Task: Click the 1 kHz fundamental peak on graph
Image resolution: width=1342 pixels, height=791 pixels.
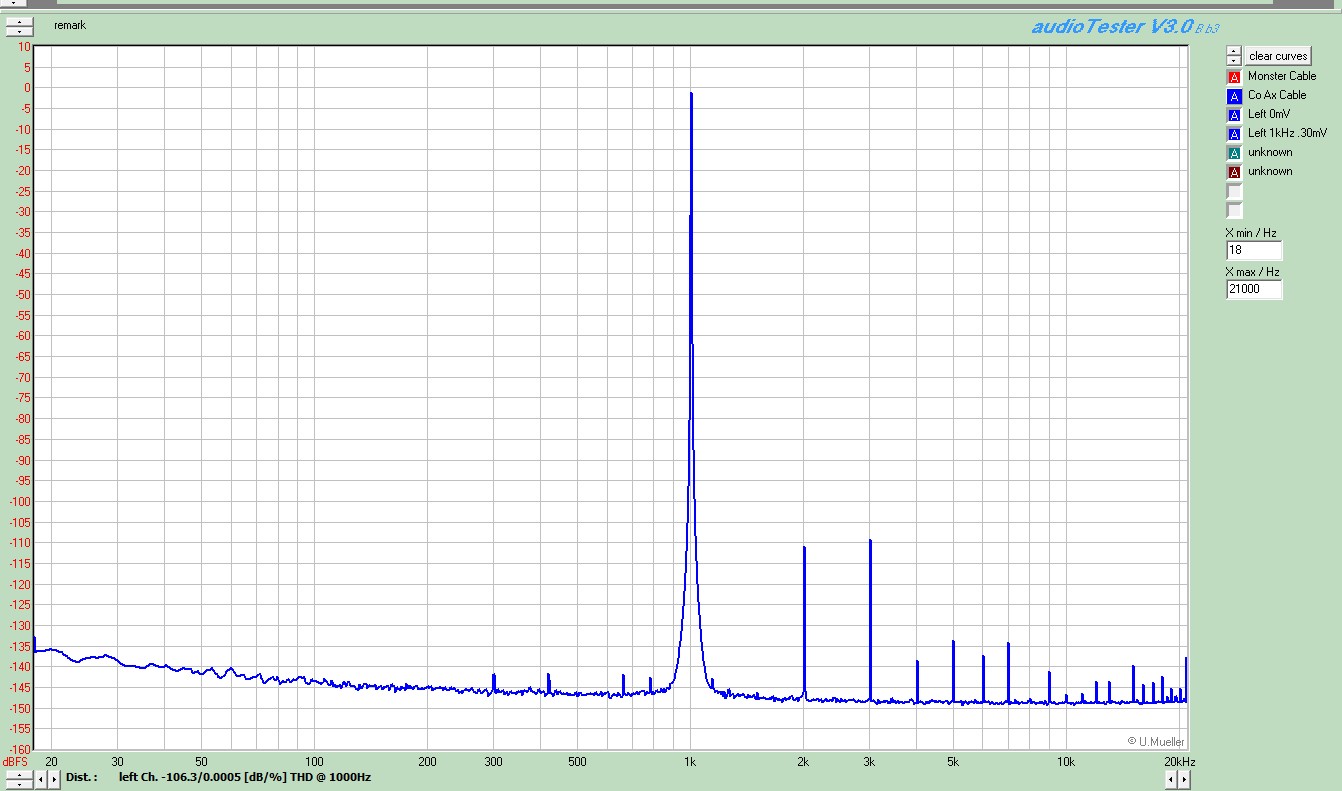Action: [x=691, y=94]
